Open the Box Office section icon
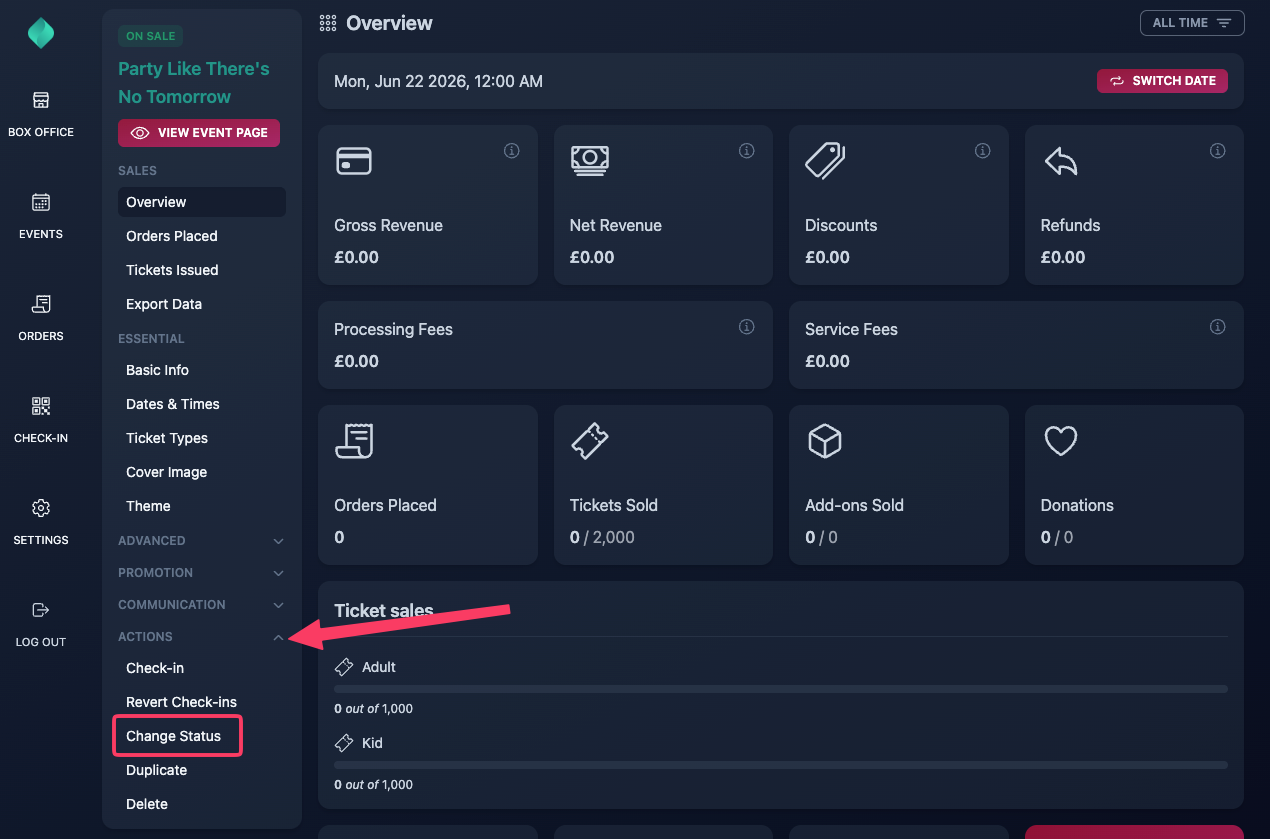 [41, 100]
